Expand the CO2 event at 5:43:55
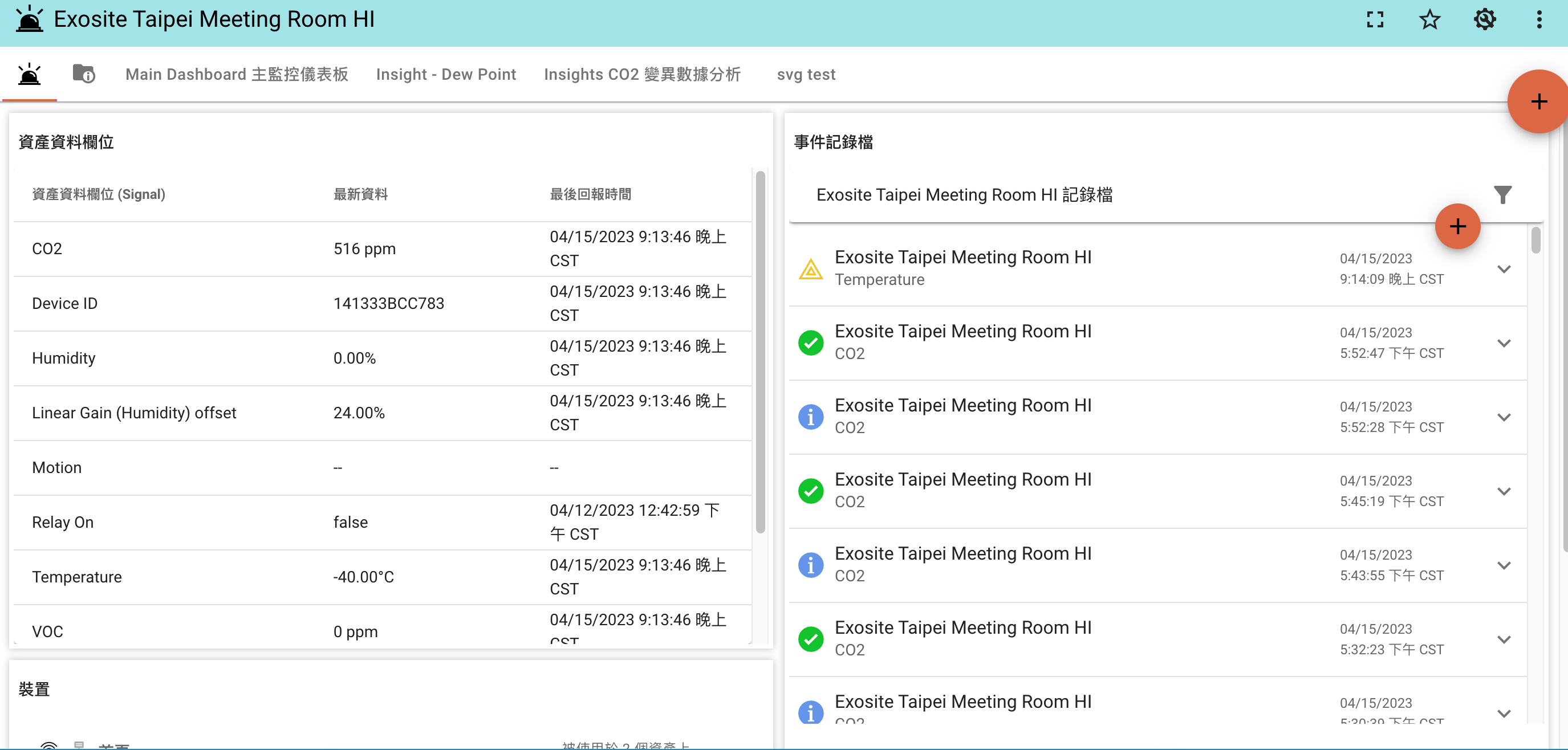Viewport: 1568px width, 750px height. tap(1504, 566)
